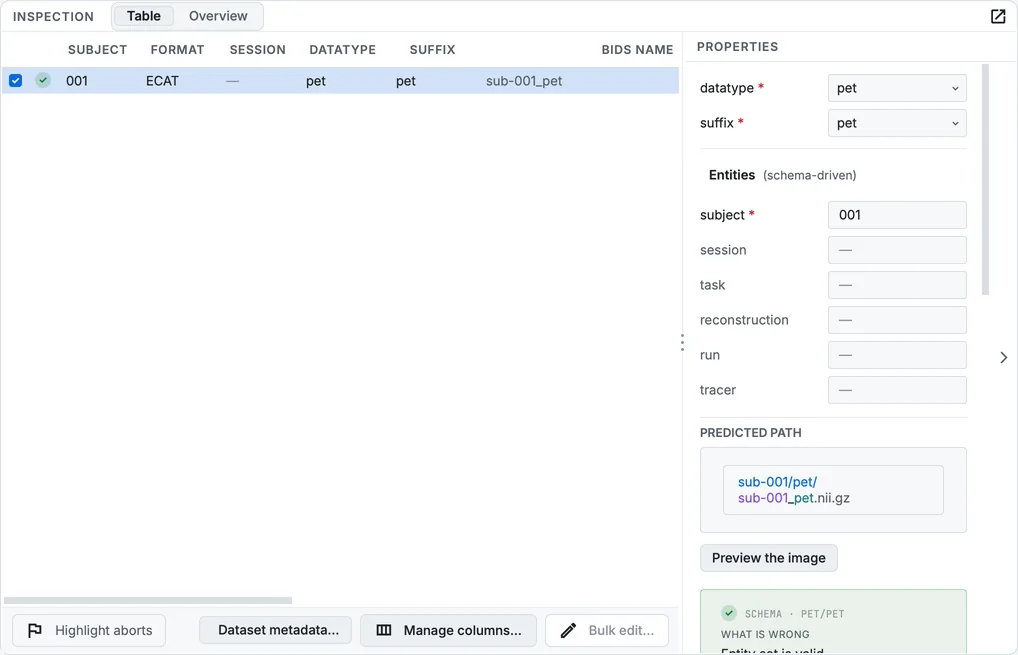1018x655 pixels.
Task: Click the green valid status icon for subject 001
Action: [x=43, y=80]
